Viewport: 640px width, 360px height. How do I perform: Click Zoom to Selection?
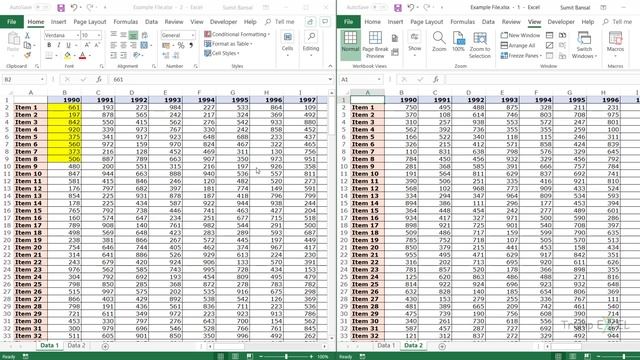[480, 45]
